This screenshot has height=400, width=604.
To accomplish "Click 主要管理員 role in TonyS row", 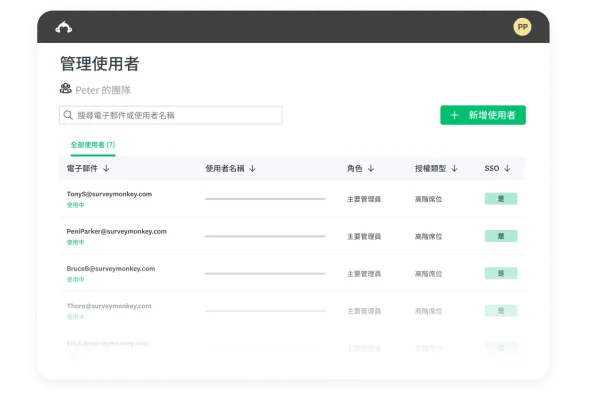I will [x=364, y=199].
